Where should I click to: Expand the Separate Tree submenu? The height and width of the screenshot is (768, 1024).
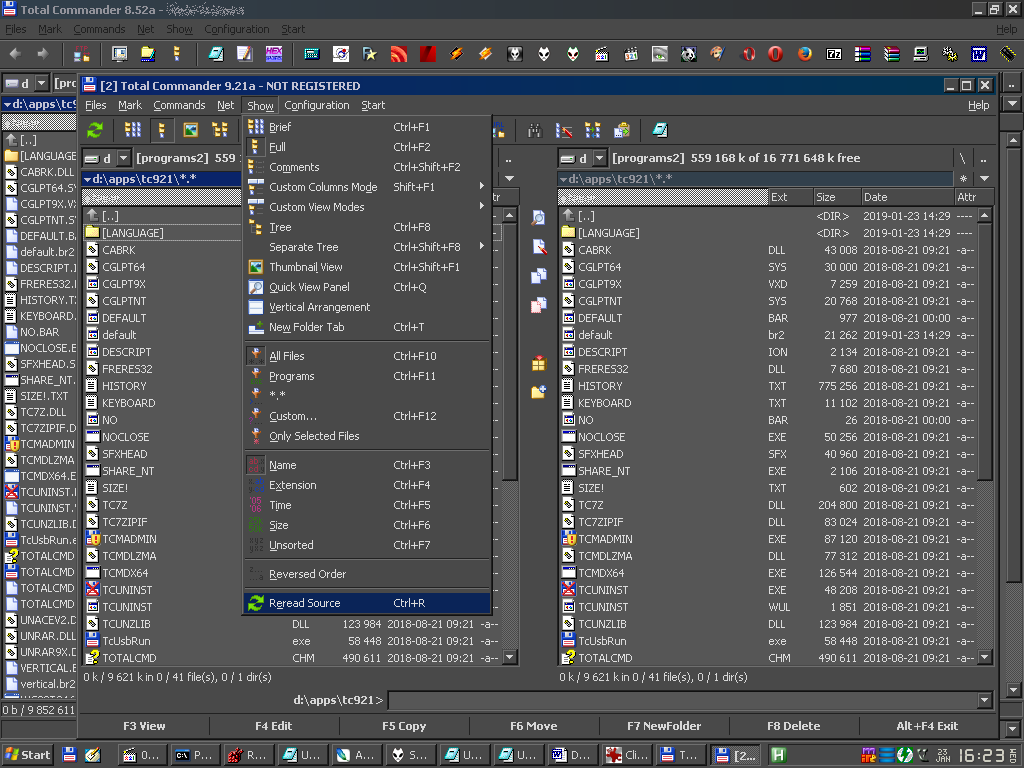pyautogui.click(x=367, y=247)
